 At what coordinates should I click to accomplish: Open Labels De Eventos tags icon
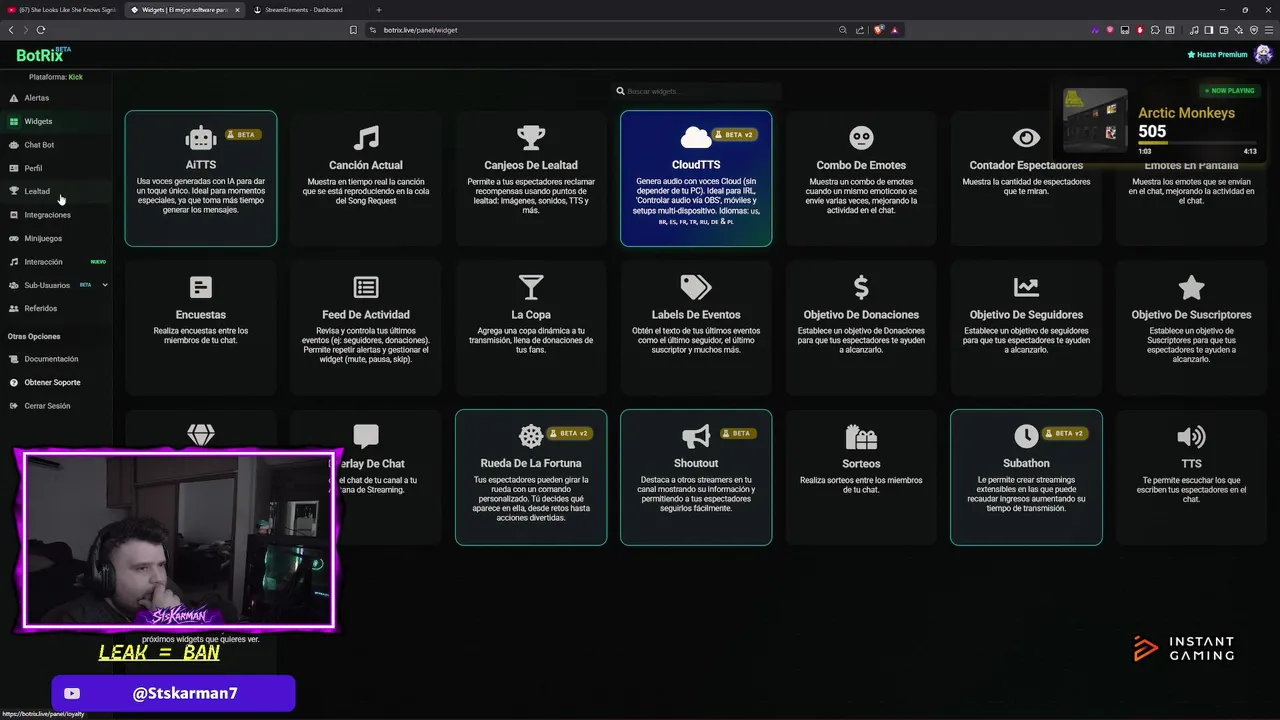696,288
